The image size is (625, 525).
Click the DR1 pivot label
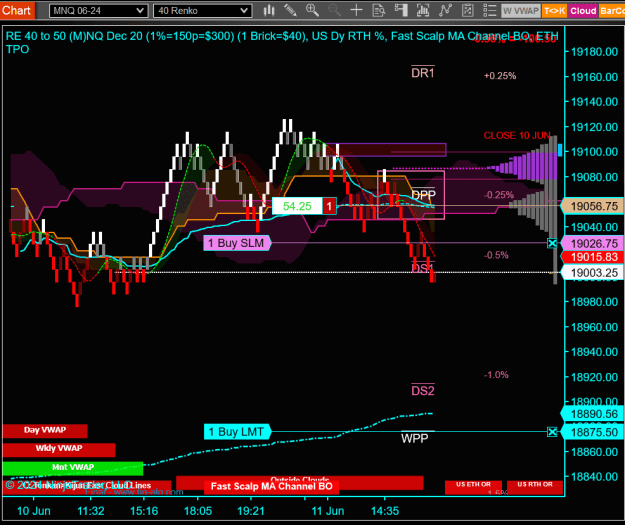tap(423, 73)
